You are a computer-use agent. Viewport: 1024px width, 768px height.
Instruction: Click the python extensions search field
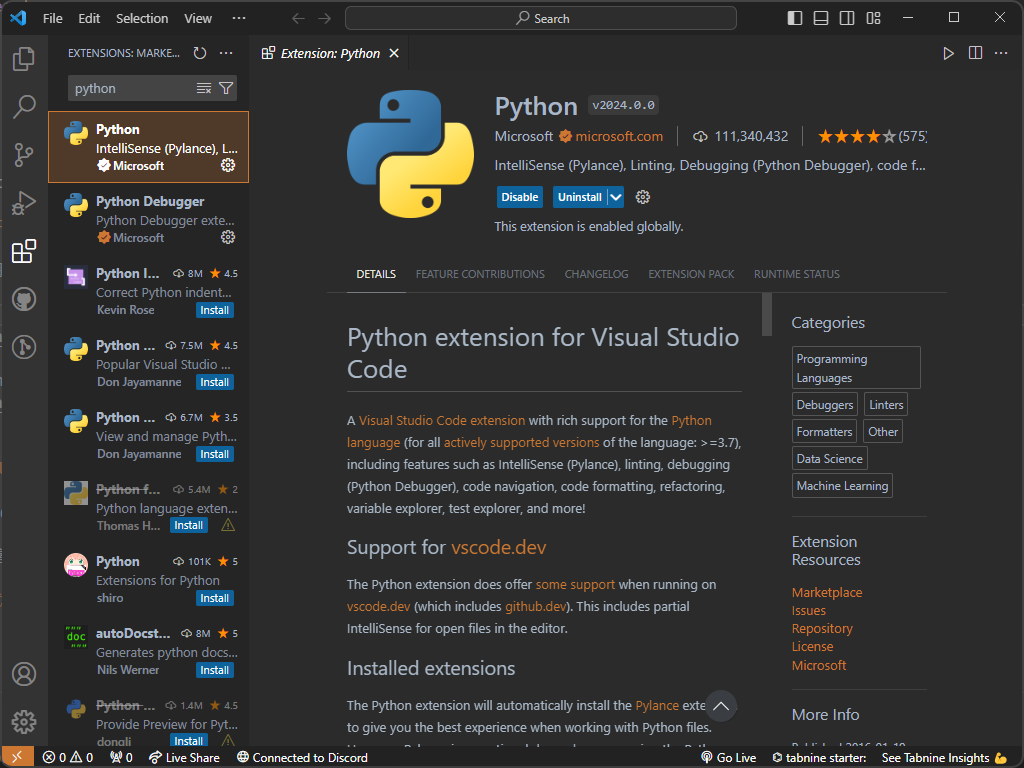click(x=130, y=88)
